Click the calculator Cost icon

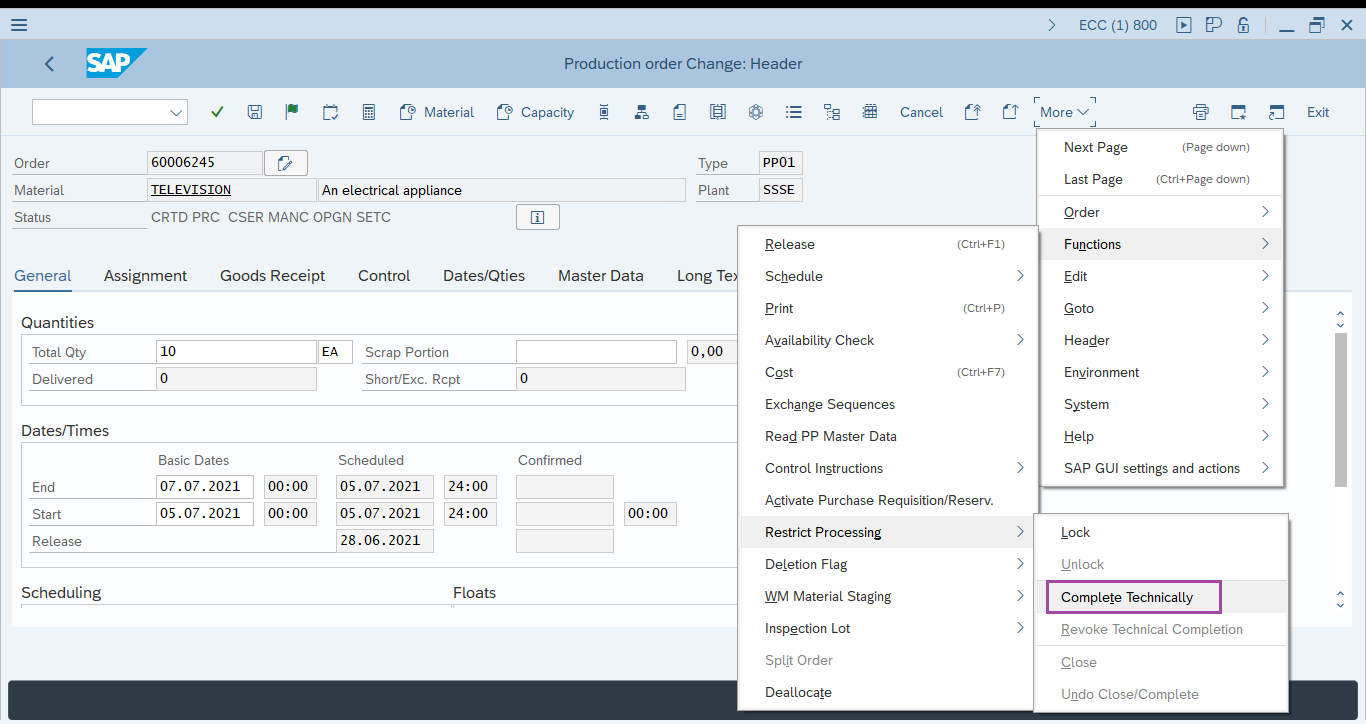369,112
